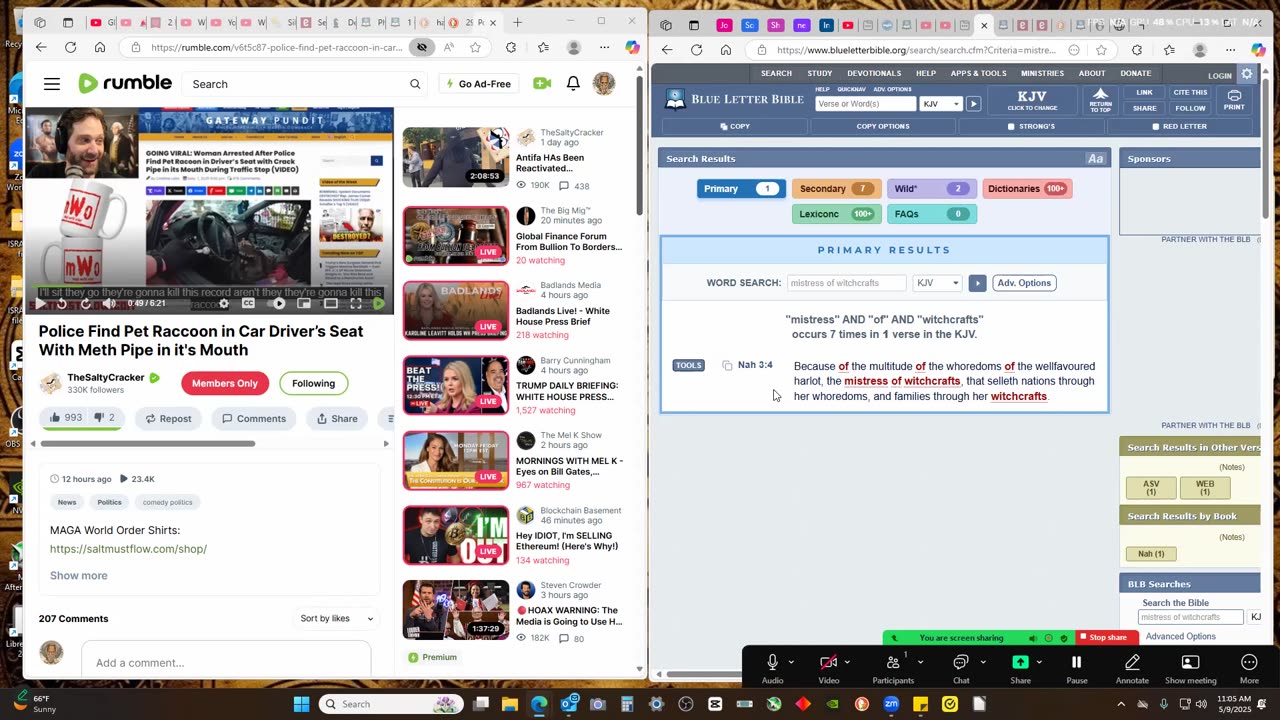Click the Return to Top icon

pos(1100,100)
